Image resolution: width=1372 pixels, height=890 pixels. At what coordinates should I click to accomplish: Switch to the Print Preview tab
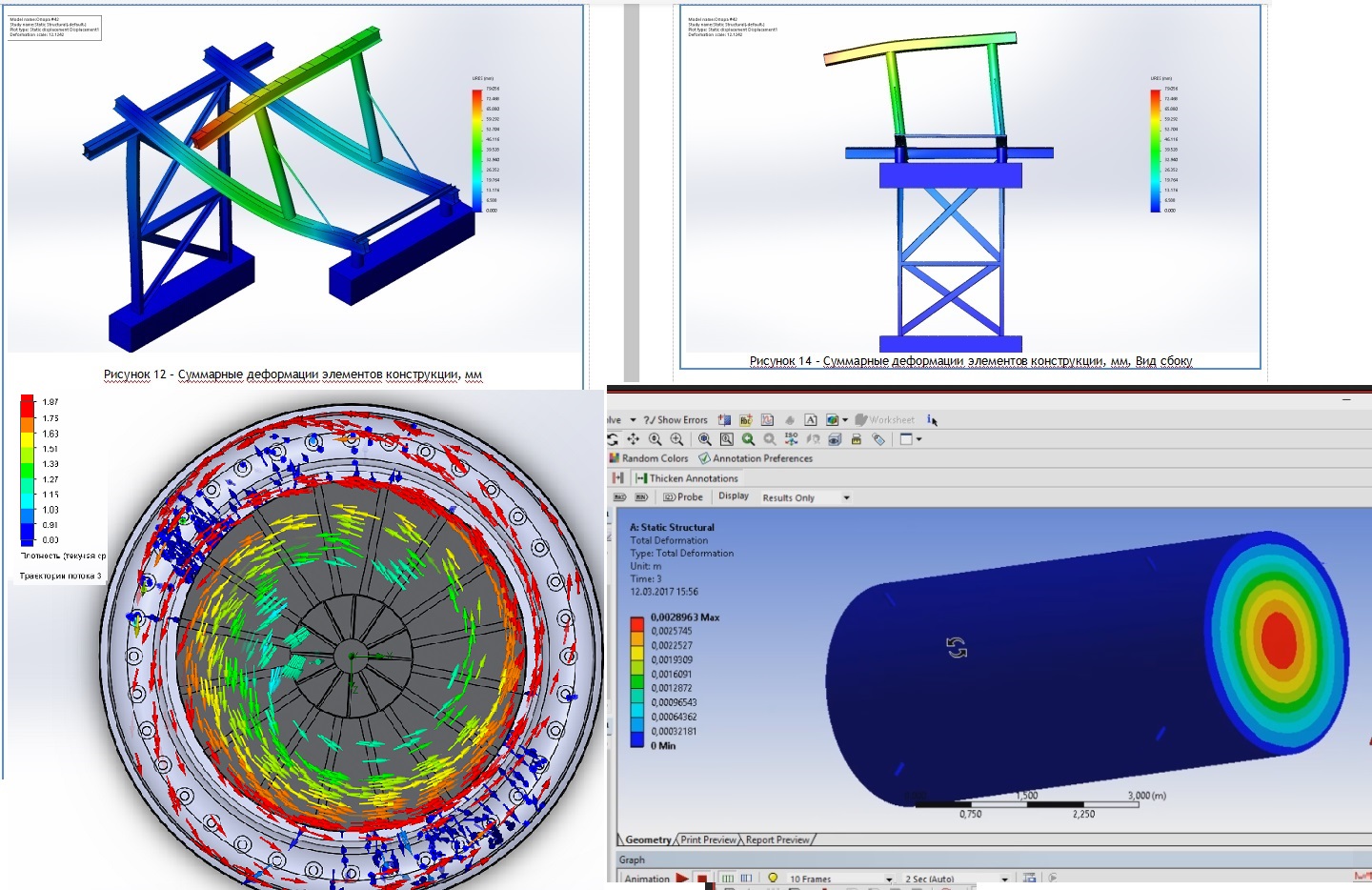[x=709, y=839]
